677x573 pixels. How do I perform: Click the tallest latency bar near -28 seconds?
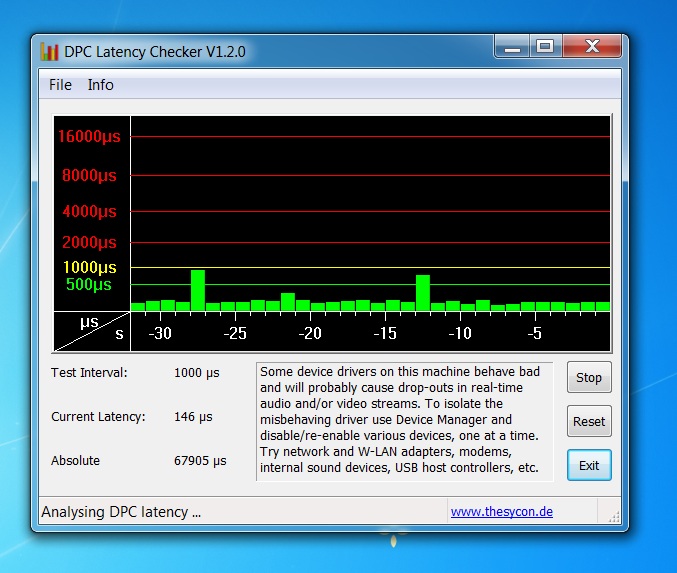[x=198, y=290]
